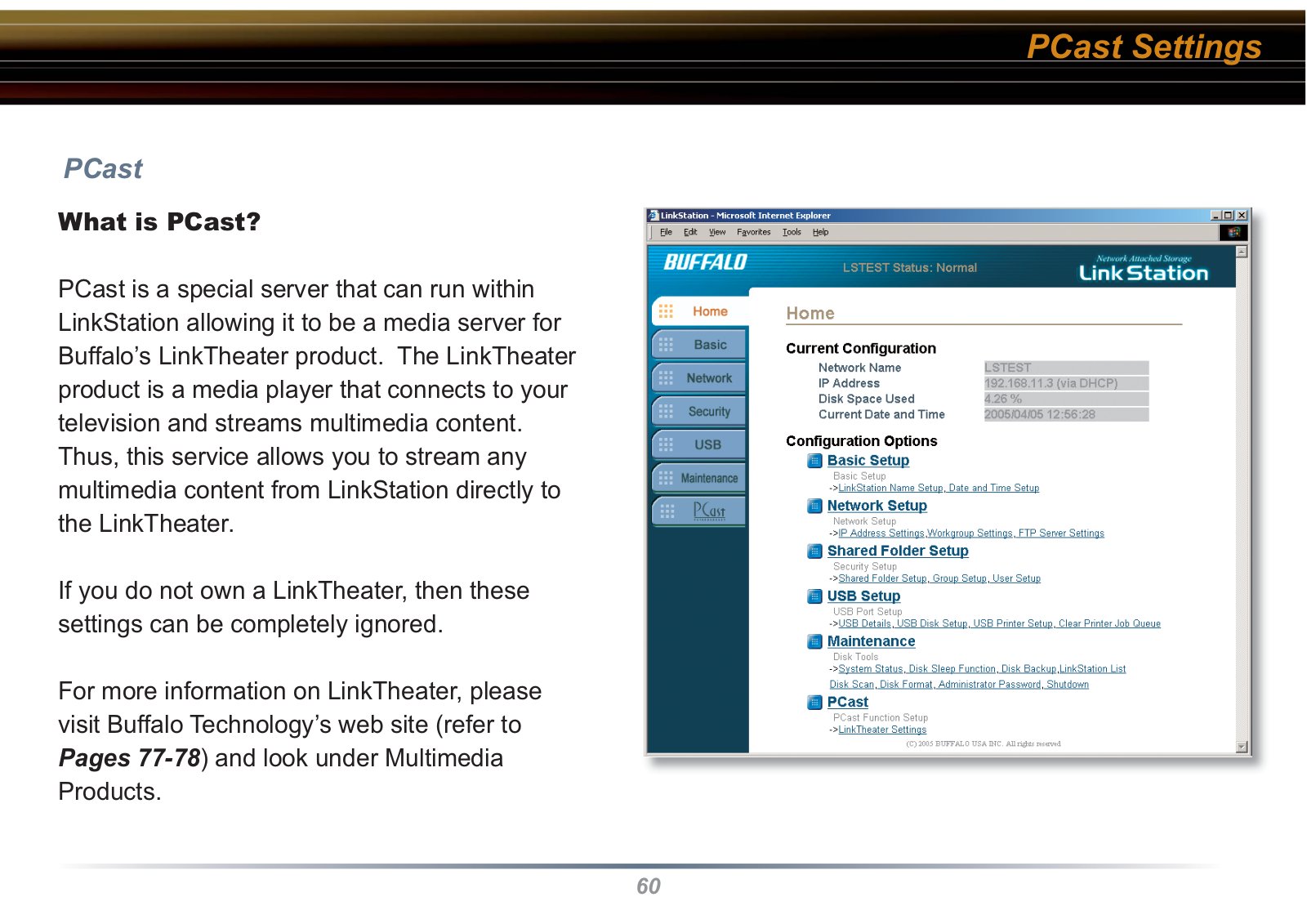The image size is (1307, 924).
Task: Close the LinkStation browser window
Action: tap(1242, 216)
